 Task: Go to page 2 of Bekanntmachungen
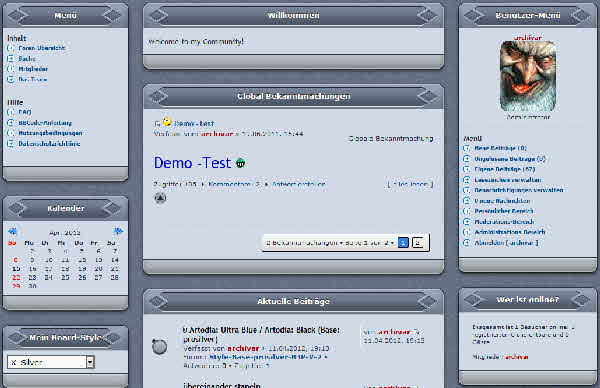pyautogui.click(x=417, y=243)
